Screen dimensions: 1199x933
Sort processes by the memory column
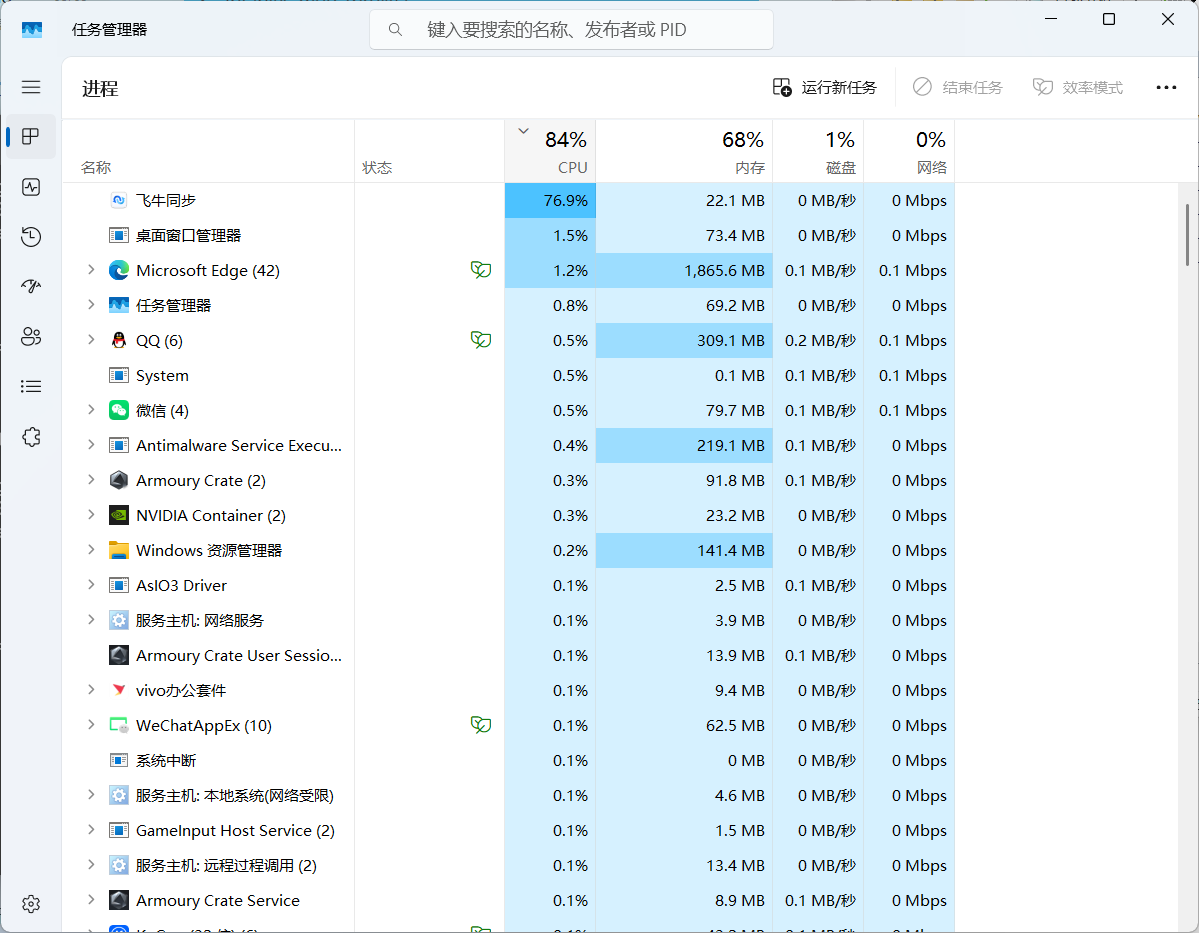(684, 152)
